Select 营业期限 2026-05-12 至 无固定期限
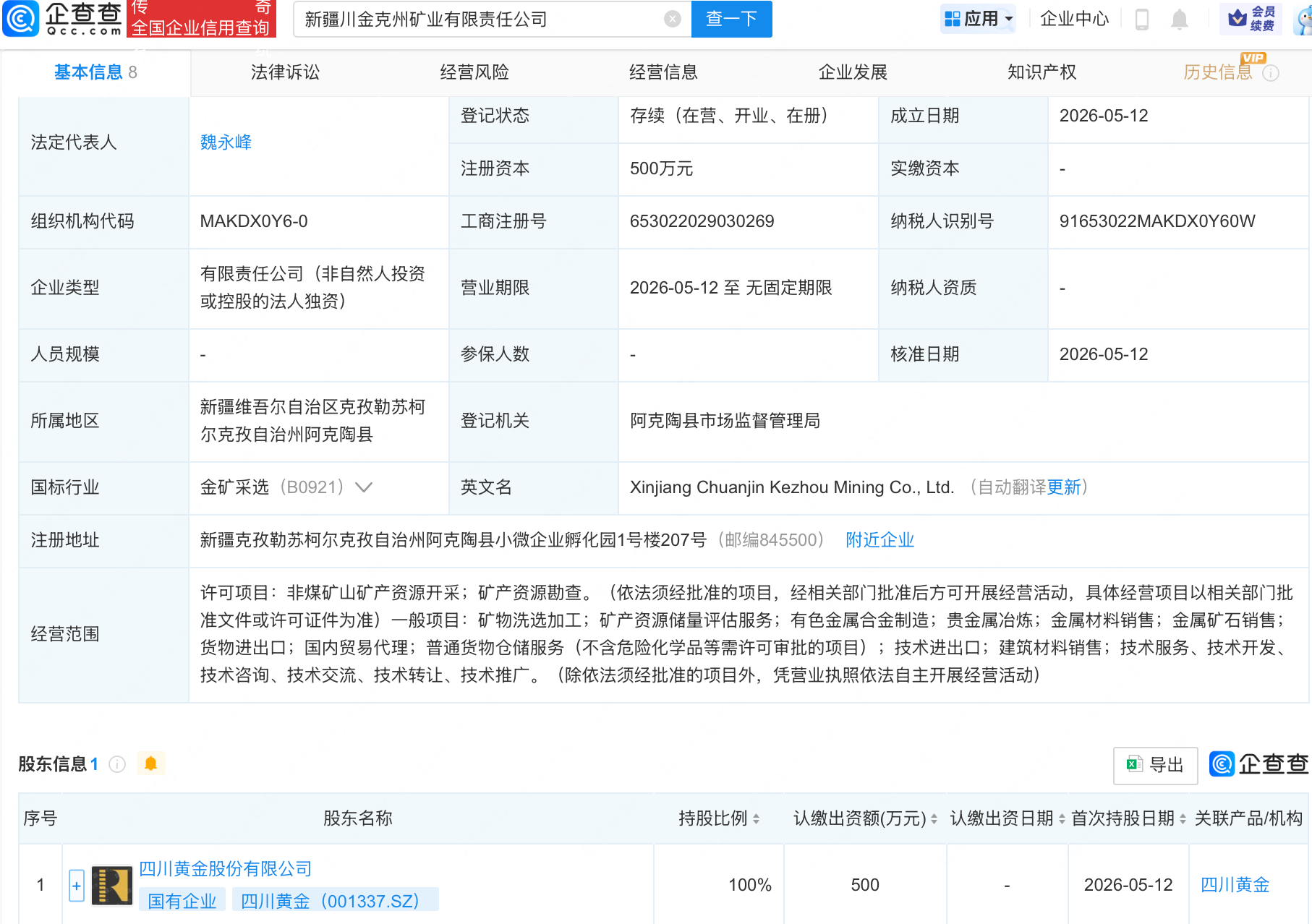The width and height of the screenshot is (1312, 924). click(x=731, y=288)
